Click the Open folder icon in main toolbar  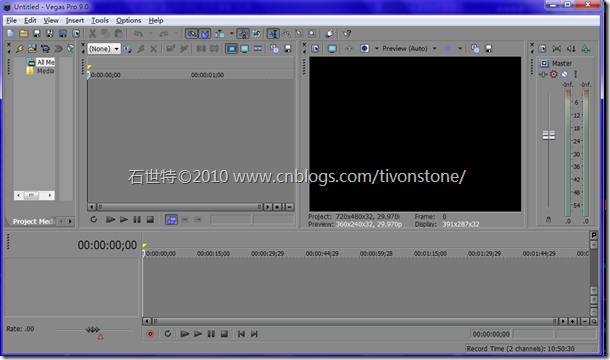(24, 34)
